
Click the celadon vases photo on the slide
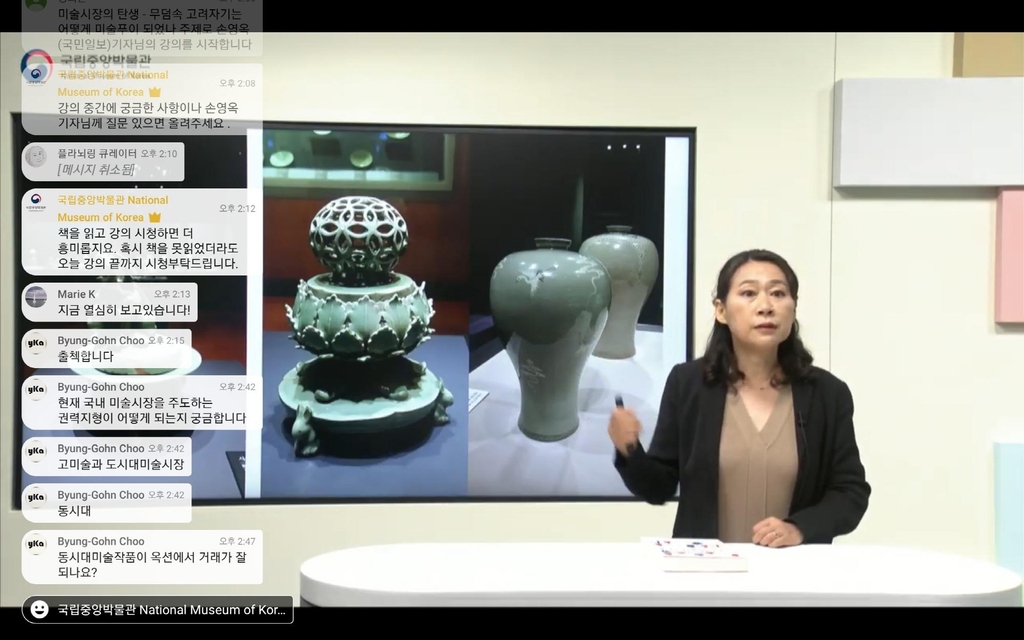pyautogui.click(x=567, y=313)
